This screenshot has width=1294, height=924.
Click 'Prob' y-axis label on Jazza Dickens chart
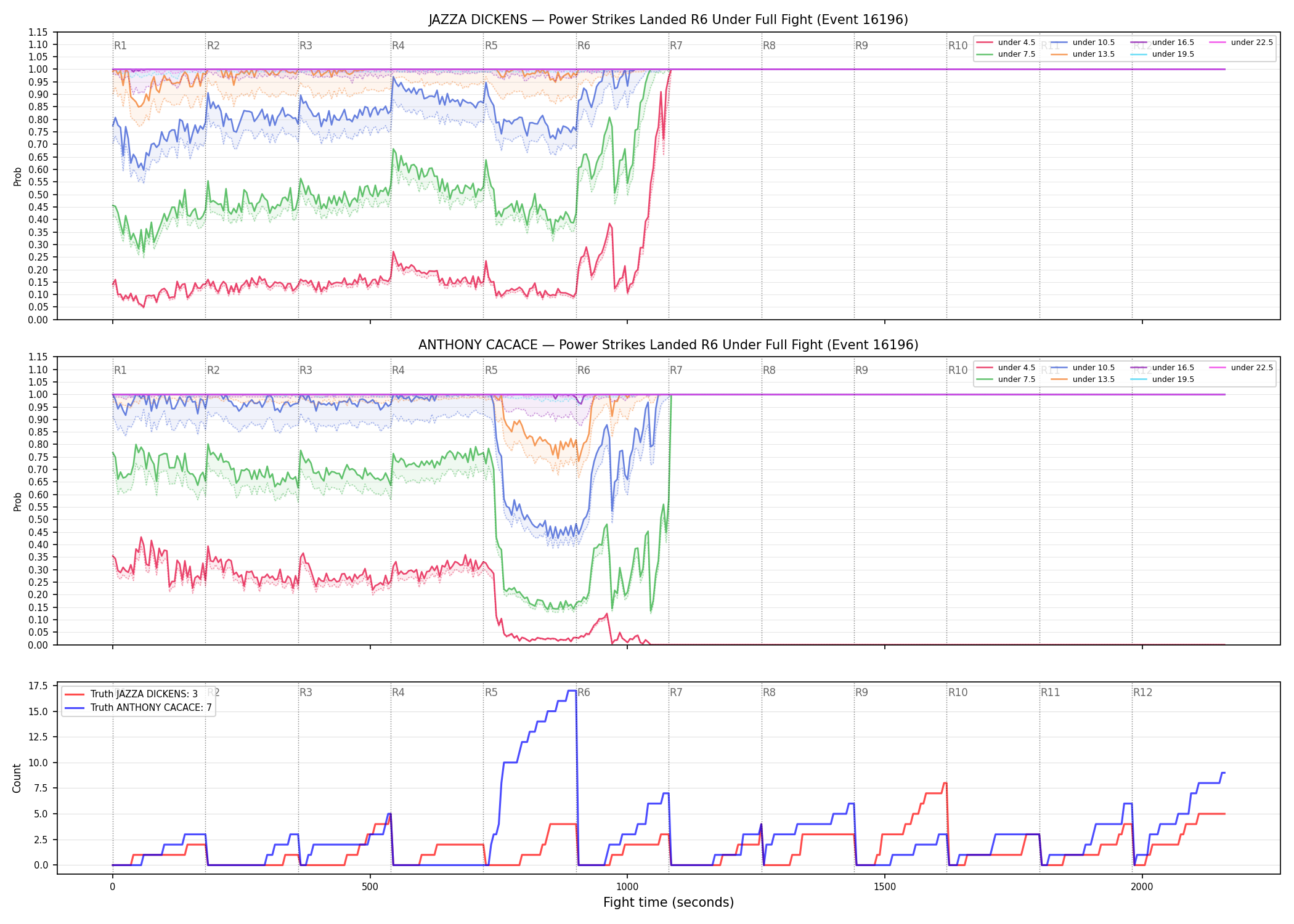[x=17, y=176]
